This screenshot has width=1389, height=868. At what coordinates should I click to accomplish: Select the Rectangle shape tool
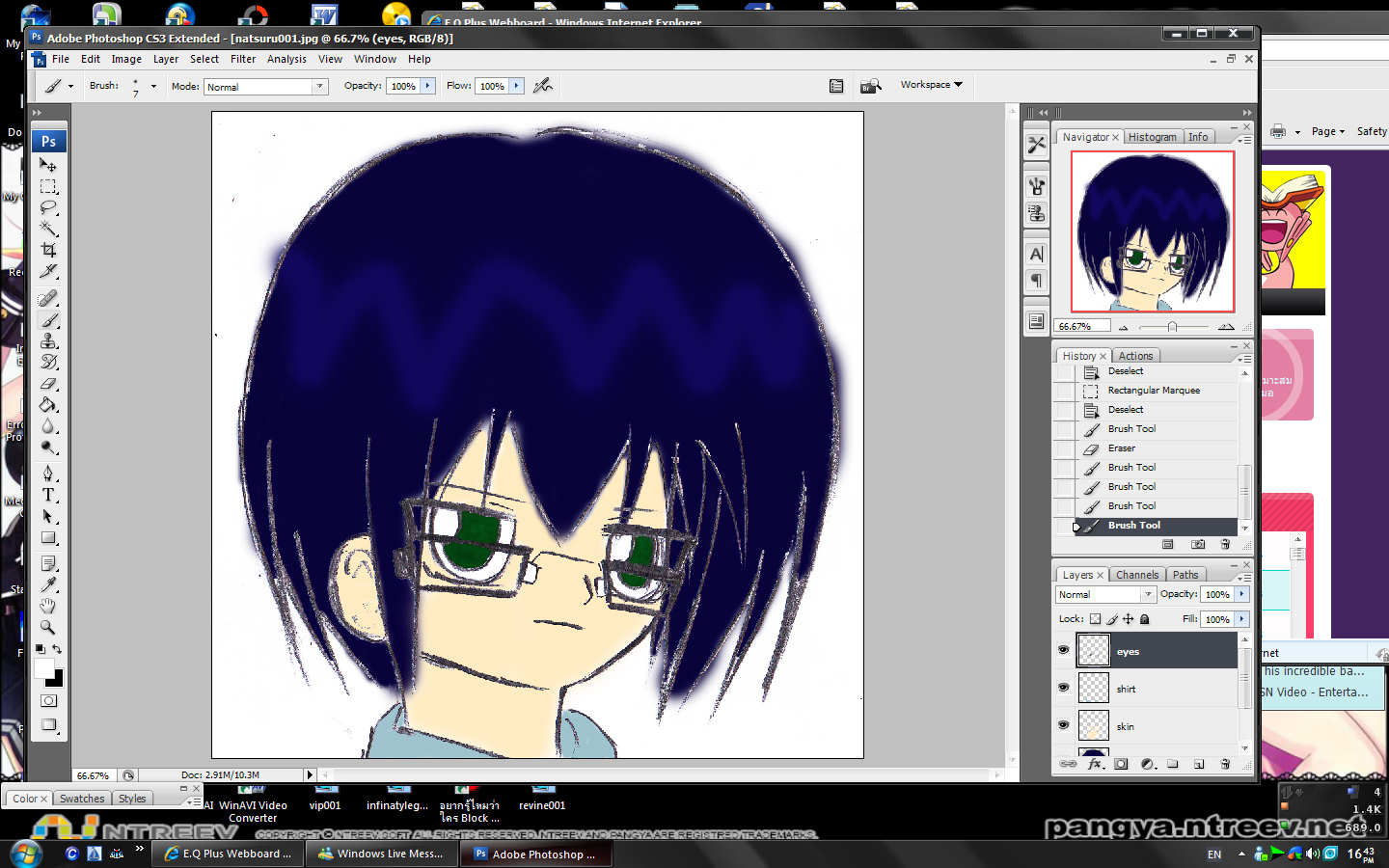click(x=48, y=537)
